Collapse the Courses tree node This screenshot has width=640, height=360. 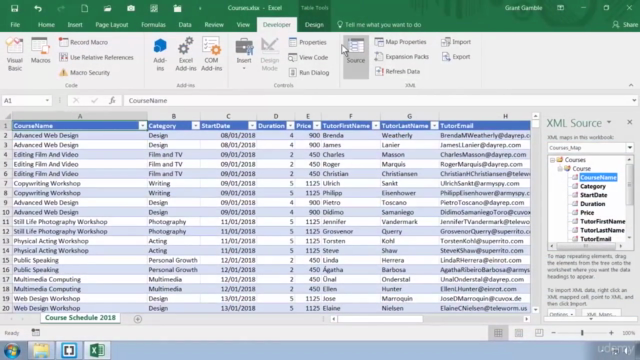pos(552,160)
